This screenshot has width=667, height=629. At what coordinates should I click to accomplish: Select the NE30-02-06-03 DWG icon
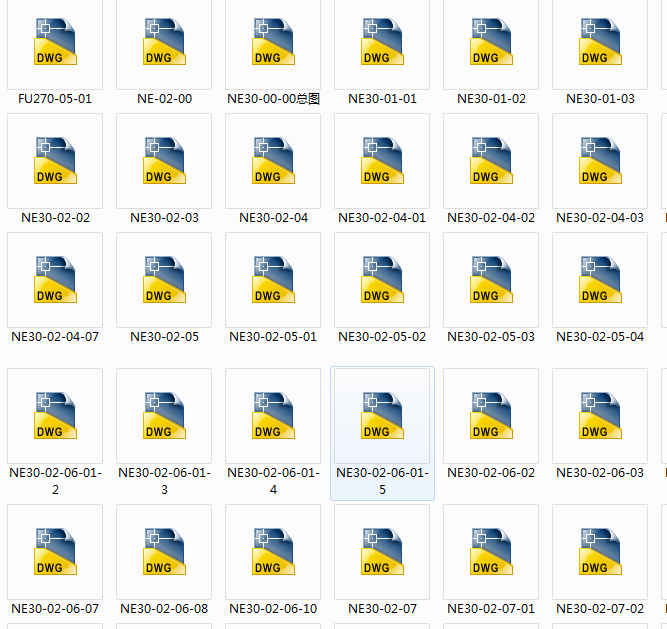tap(600, 416)
